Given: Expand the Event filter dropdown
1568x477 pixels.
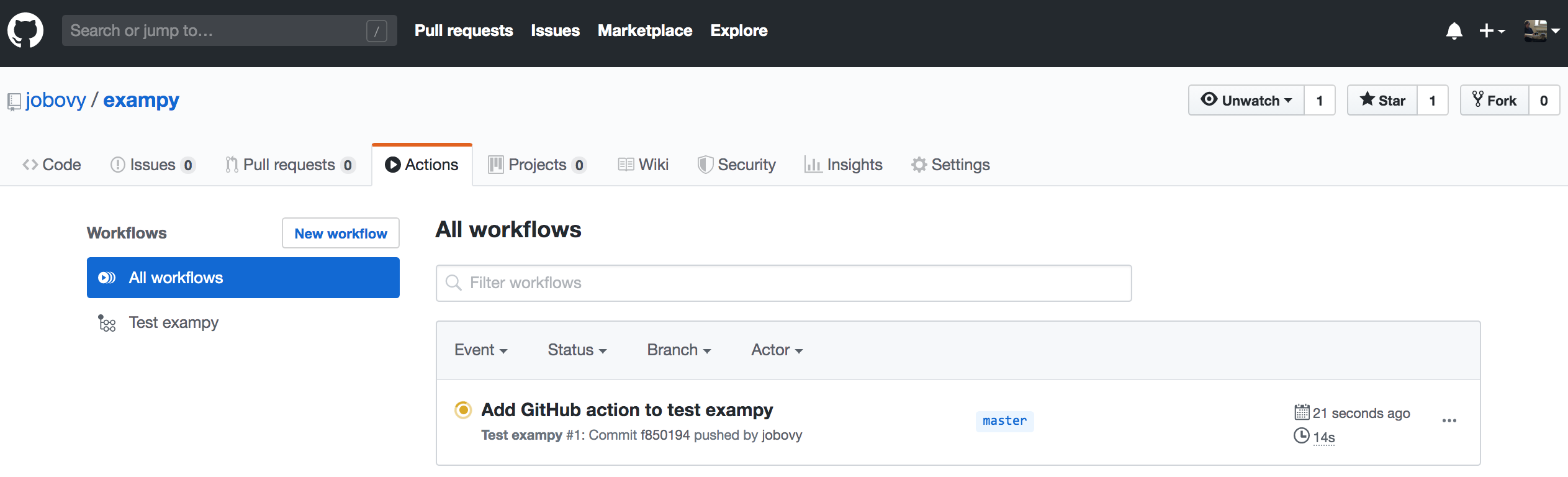Looking at the screenshot, I should (x=481, y=350).
